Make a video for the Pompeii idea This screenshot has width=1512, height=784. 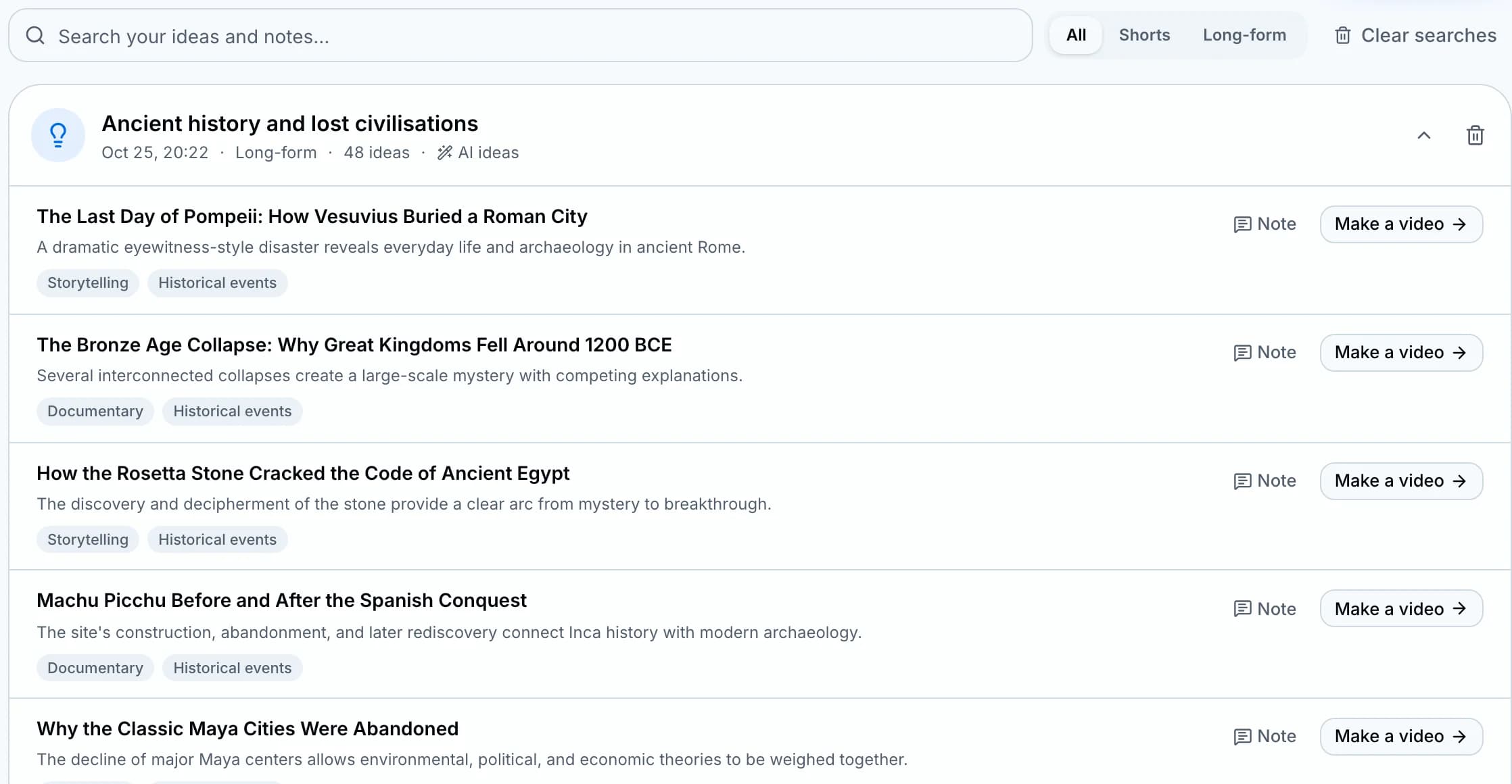tap(1401, 224)
